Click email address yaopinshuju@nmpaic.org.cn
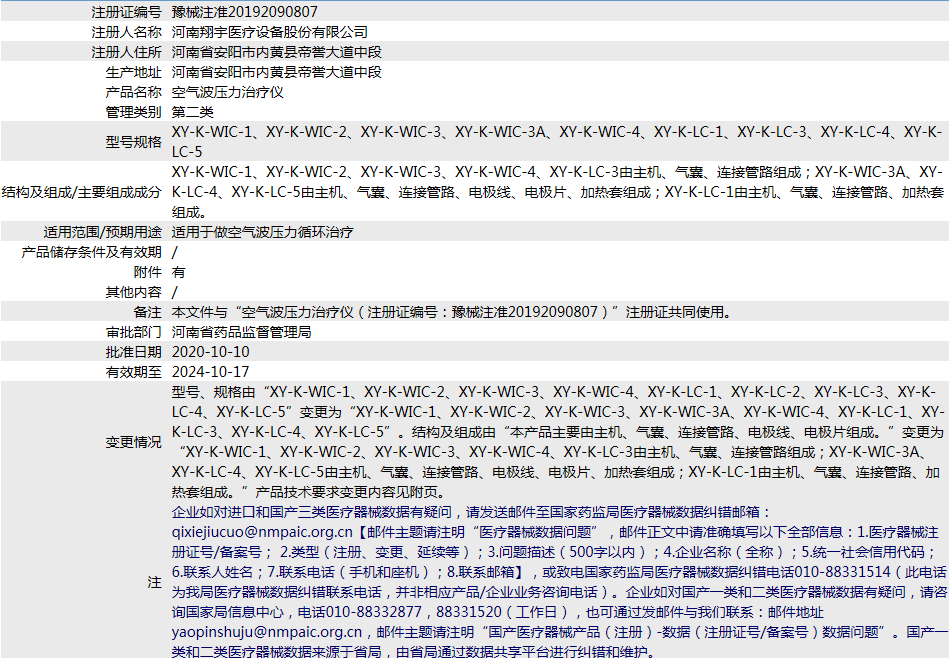This screenshot has height=658, width=952. tap(267, 633)
